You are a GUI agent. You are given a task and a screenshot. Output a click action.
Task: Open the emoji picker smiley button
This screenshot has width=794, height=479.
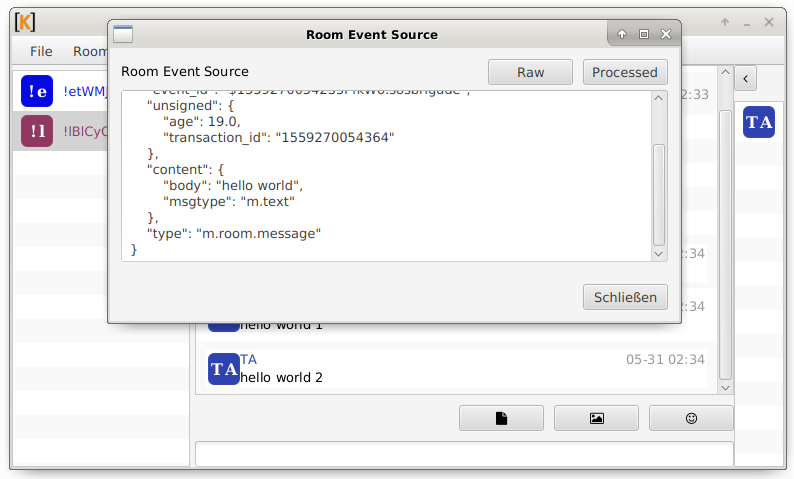691,418
